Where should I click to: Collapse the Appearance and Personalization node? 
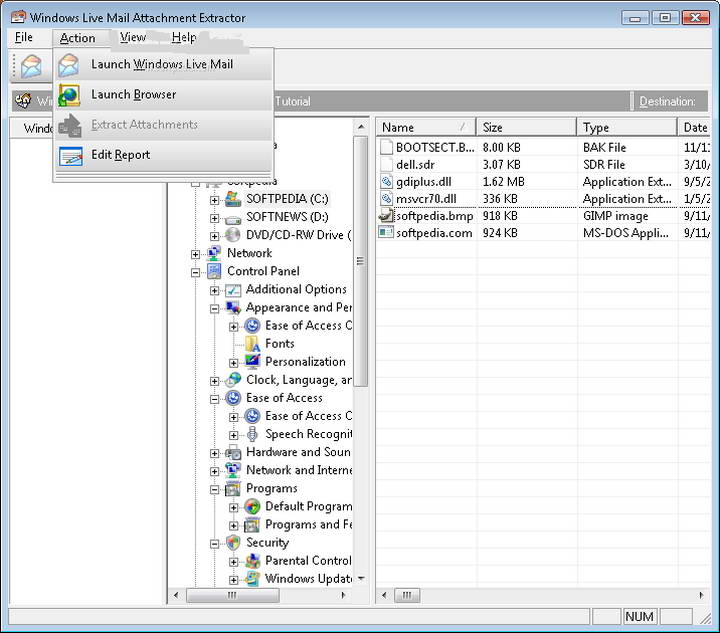click(214, 309)
